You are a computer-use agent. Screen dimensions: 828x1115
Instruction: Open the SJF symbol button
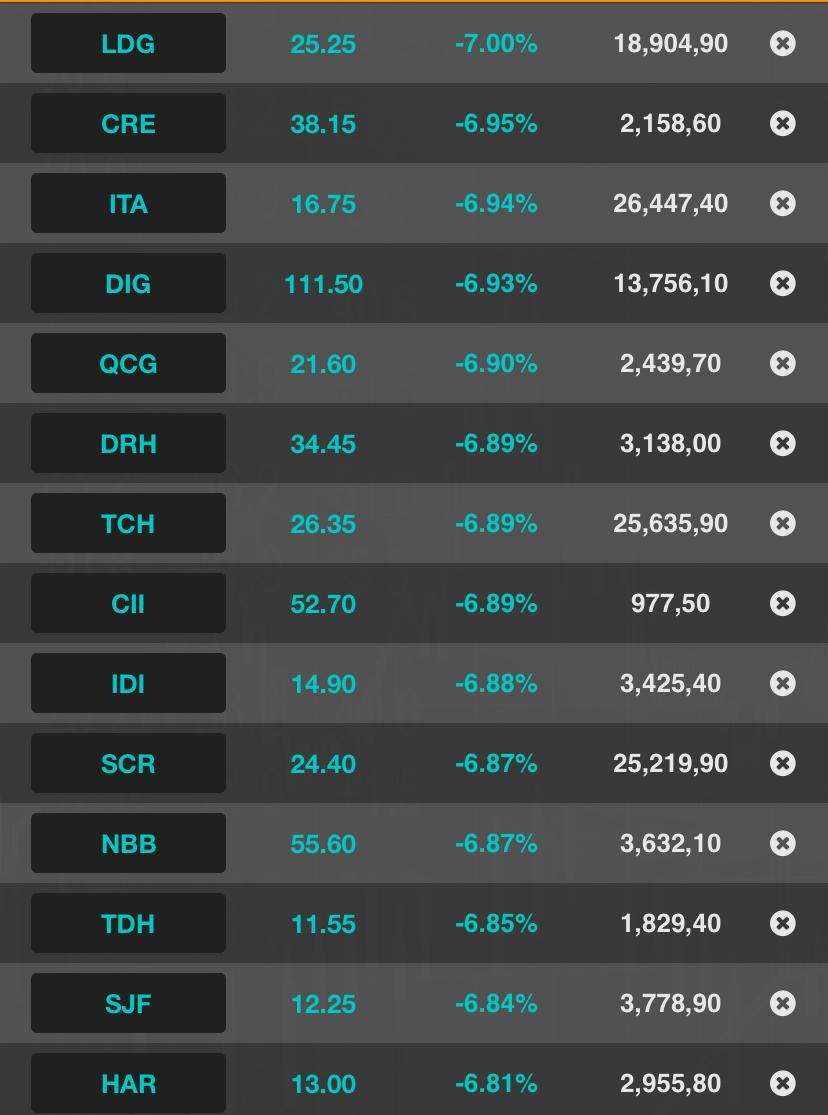(128, 1003)
